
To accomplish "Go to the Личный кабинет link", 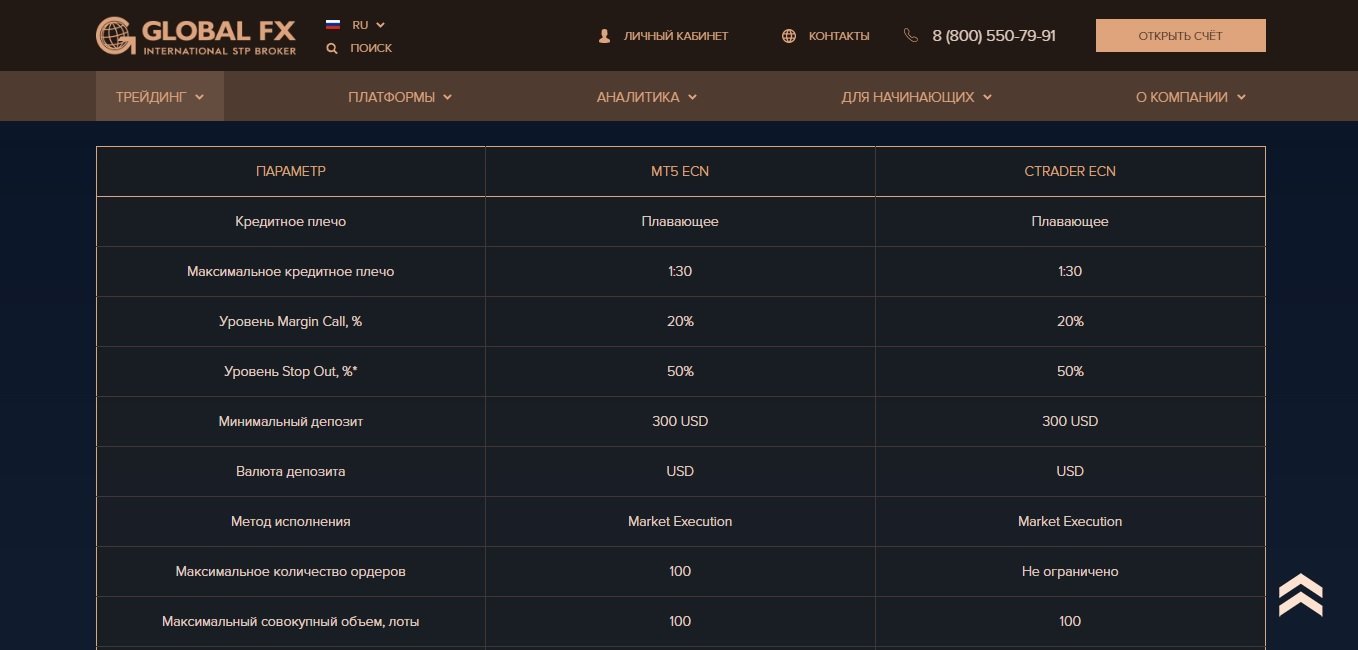I will pyautogui.click(x=676, y=36).
